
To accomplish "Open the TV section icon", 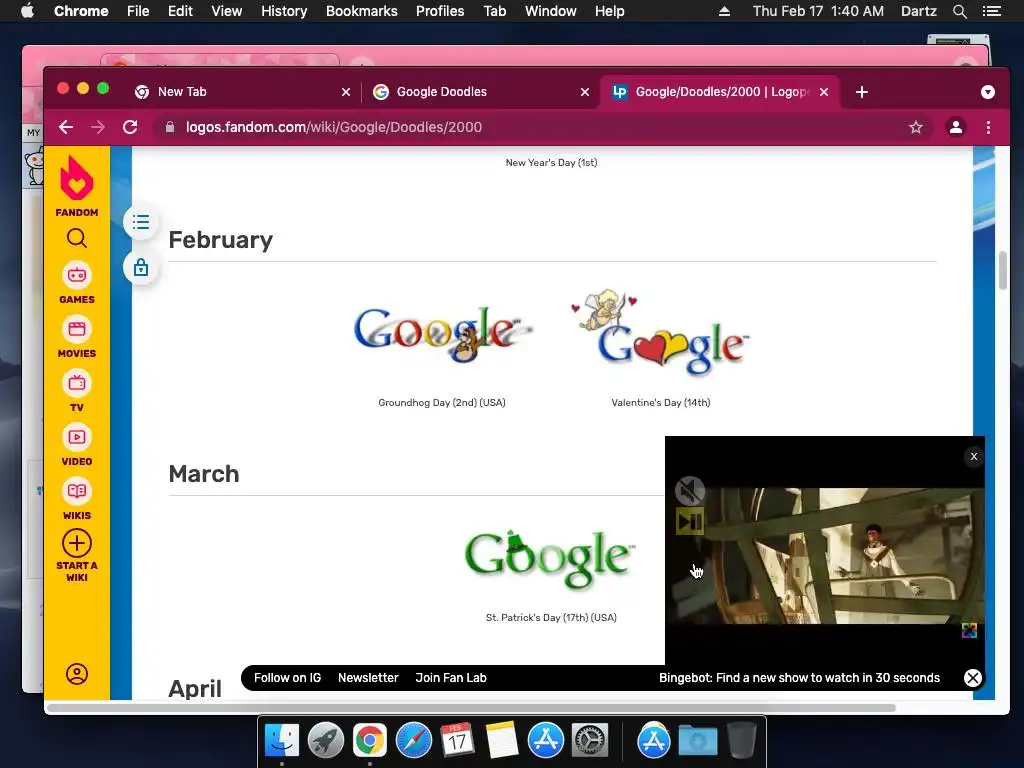I will (76, 383).
